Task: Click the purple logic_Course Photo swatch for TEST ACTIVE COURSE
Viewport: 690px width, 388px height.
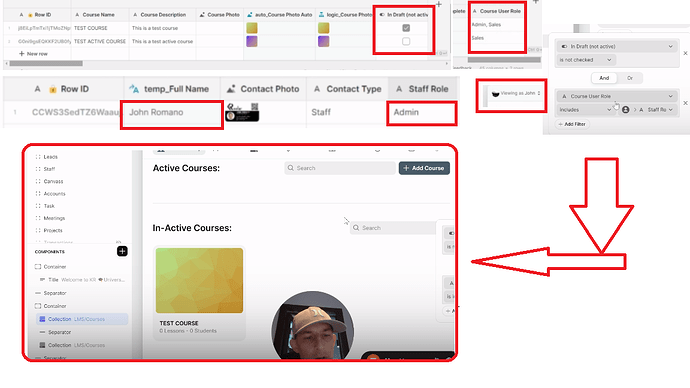Action: [x=323, y=41]
